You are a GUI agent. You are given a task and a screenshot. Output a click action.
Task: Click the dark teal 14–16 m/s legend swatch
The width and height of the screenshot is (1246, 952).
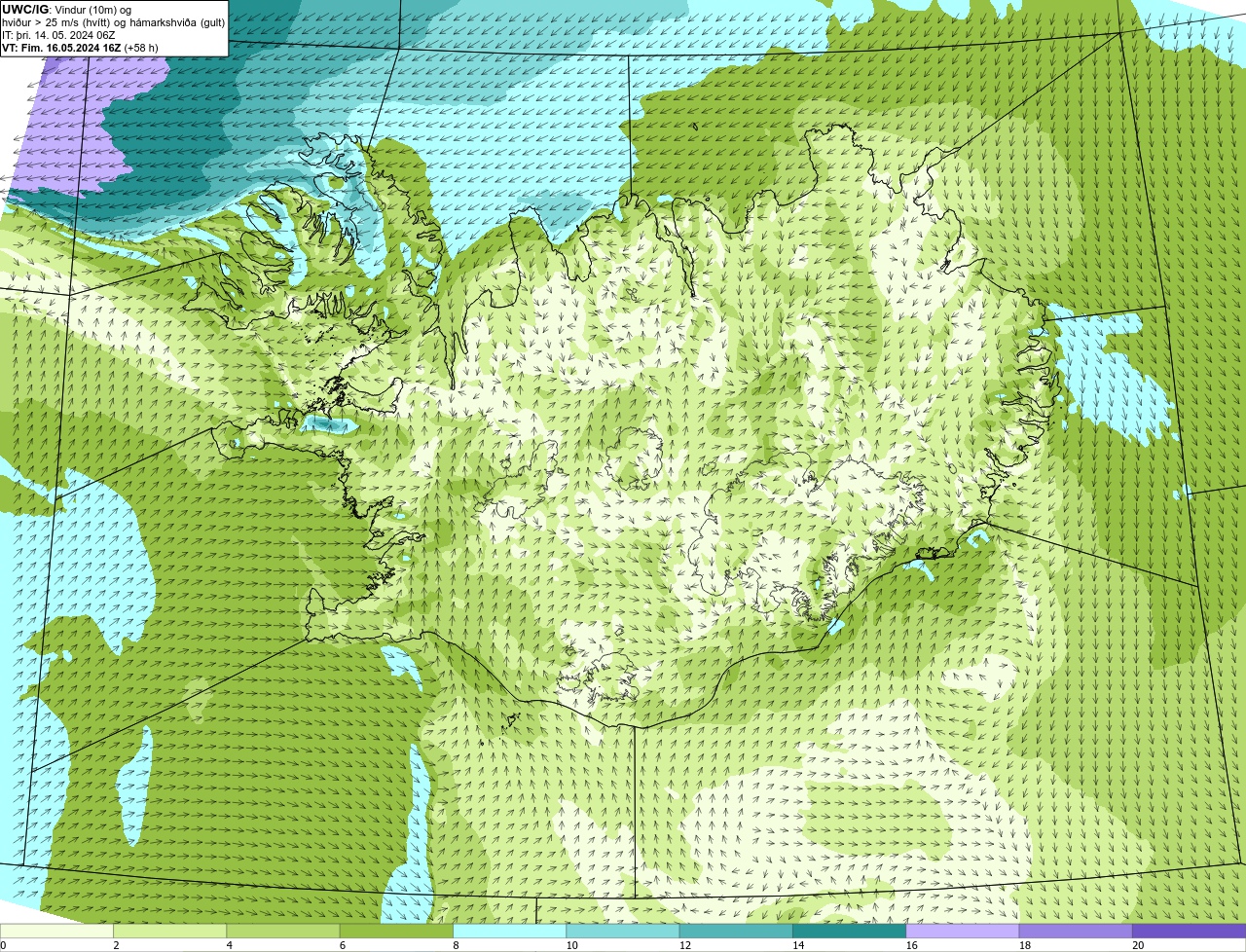849,932
